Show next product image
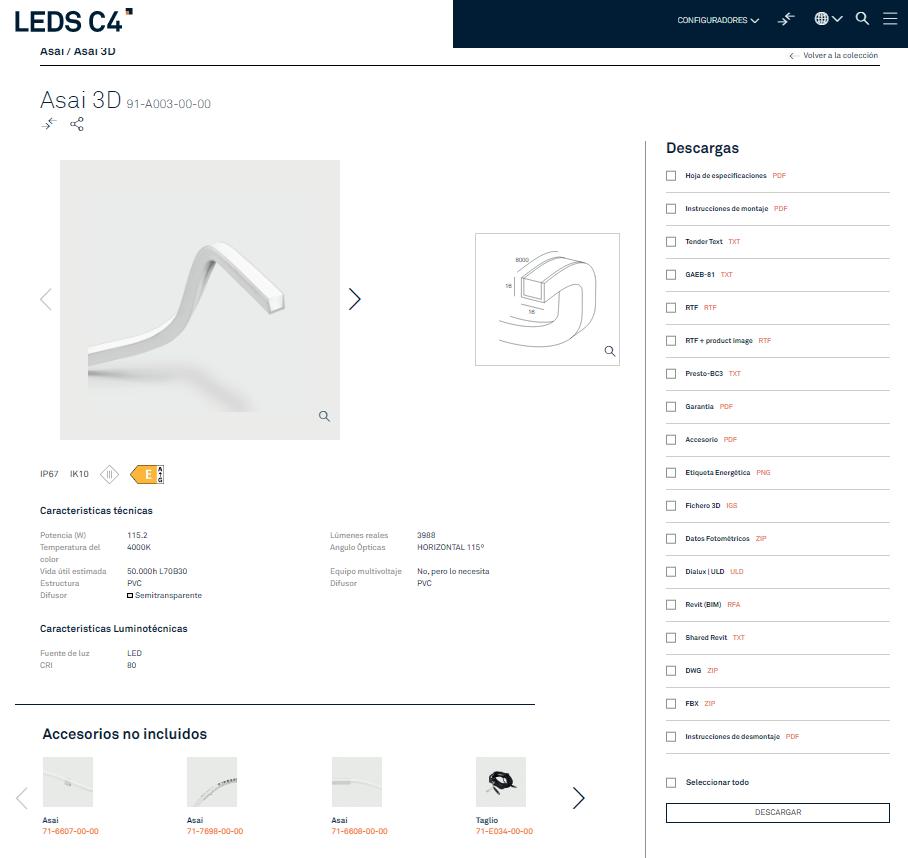Image resolution: width=908 pixels, height=858 pixels. (x=354, y=299)
